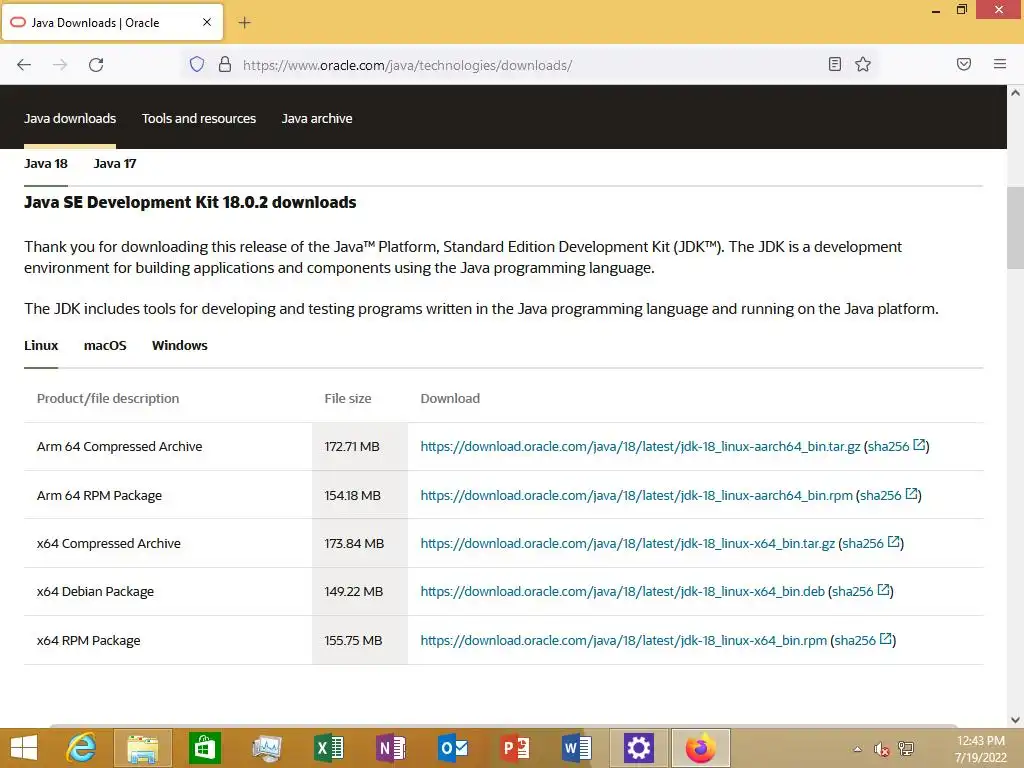
Task: Click the 'Product/file description' column header
Action: (x=108, y=398)
